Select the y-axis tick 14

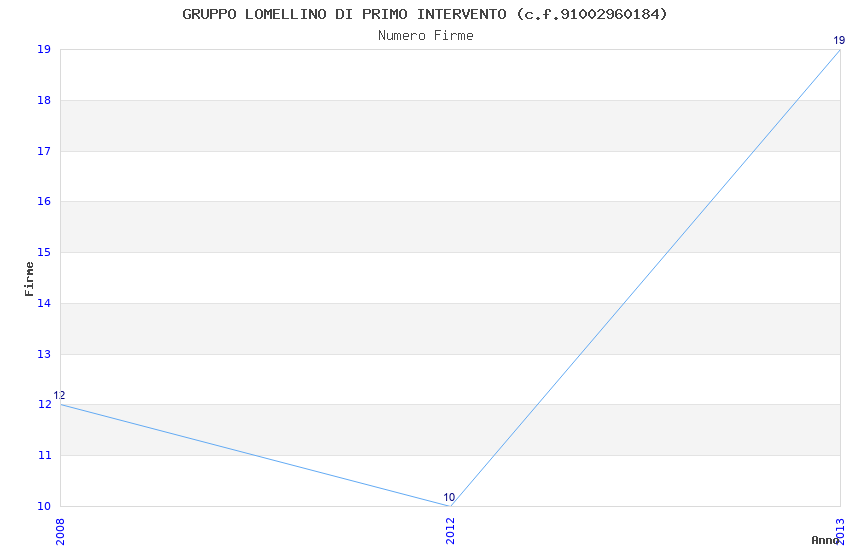44,303
